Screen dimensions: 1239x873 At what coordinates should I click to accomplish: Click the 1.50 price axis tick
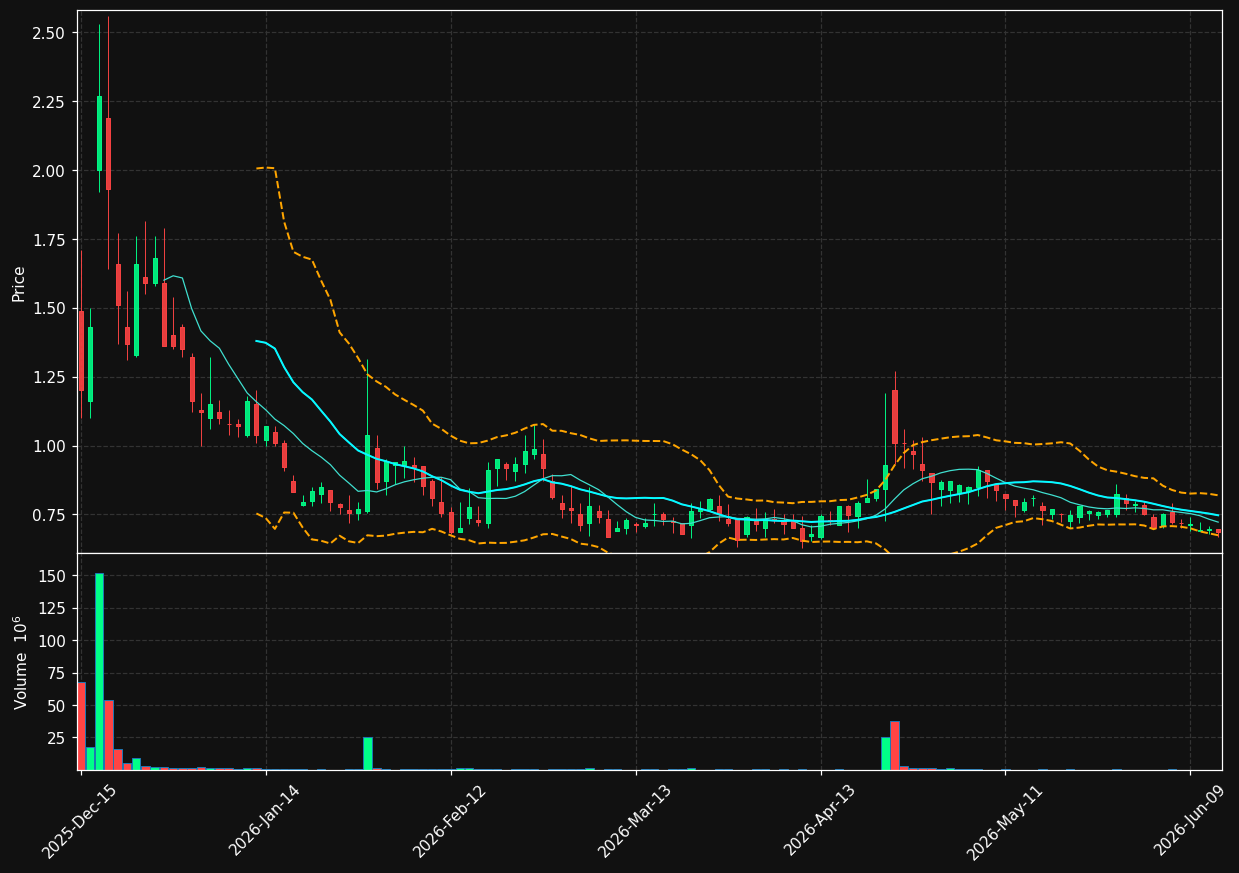48,309
